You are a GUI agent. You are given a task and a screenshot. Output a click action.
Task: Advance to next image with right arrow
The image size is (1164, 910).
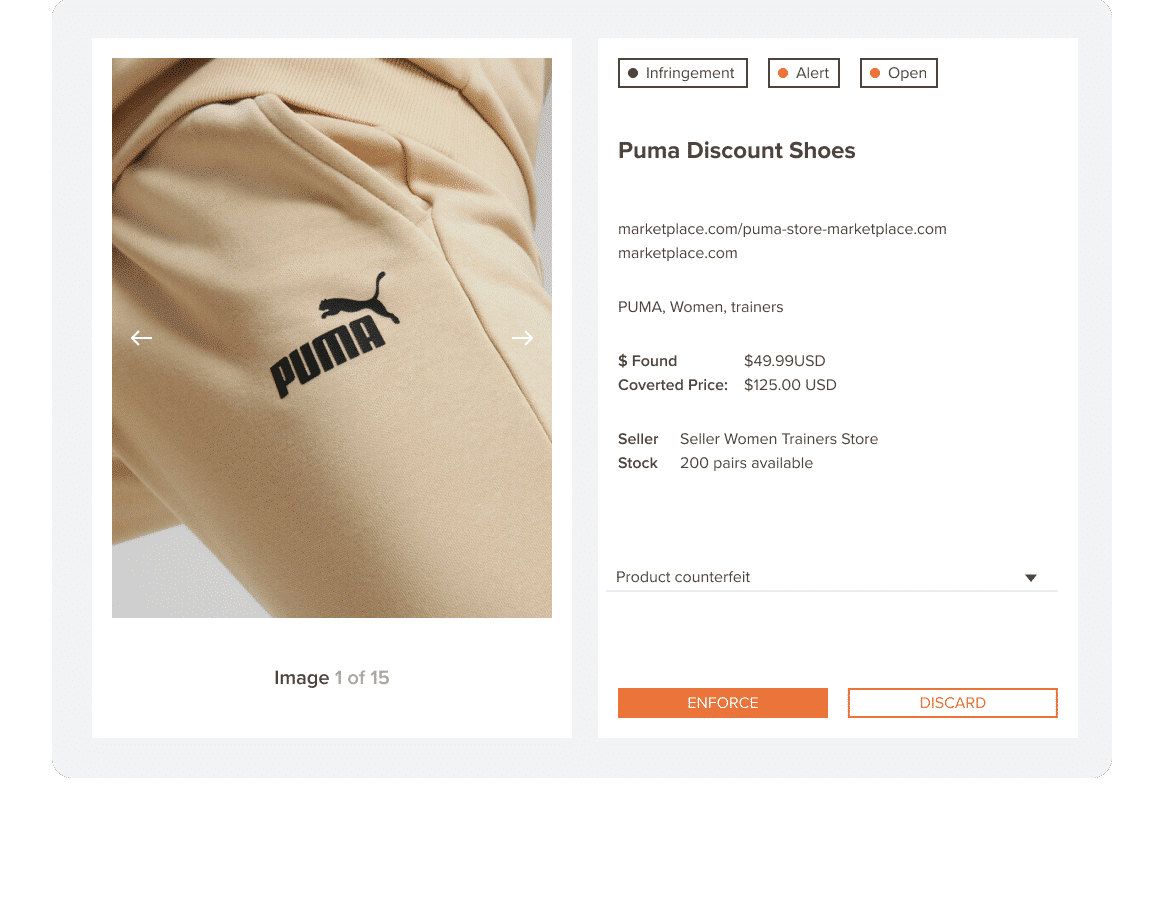point(523,338)
